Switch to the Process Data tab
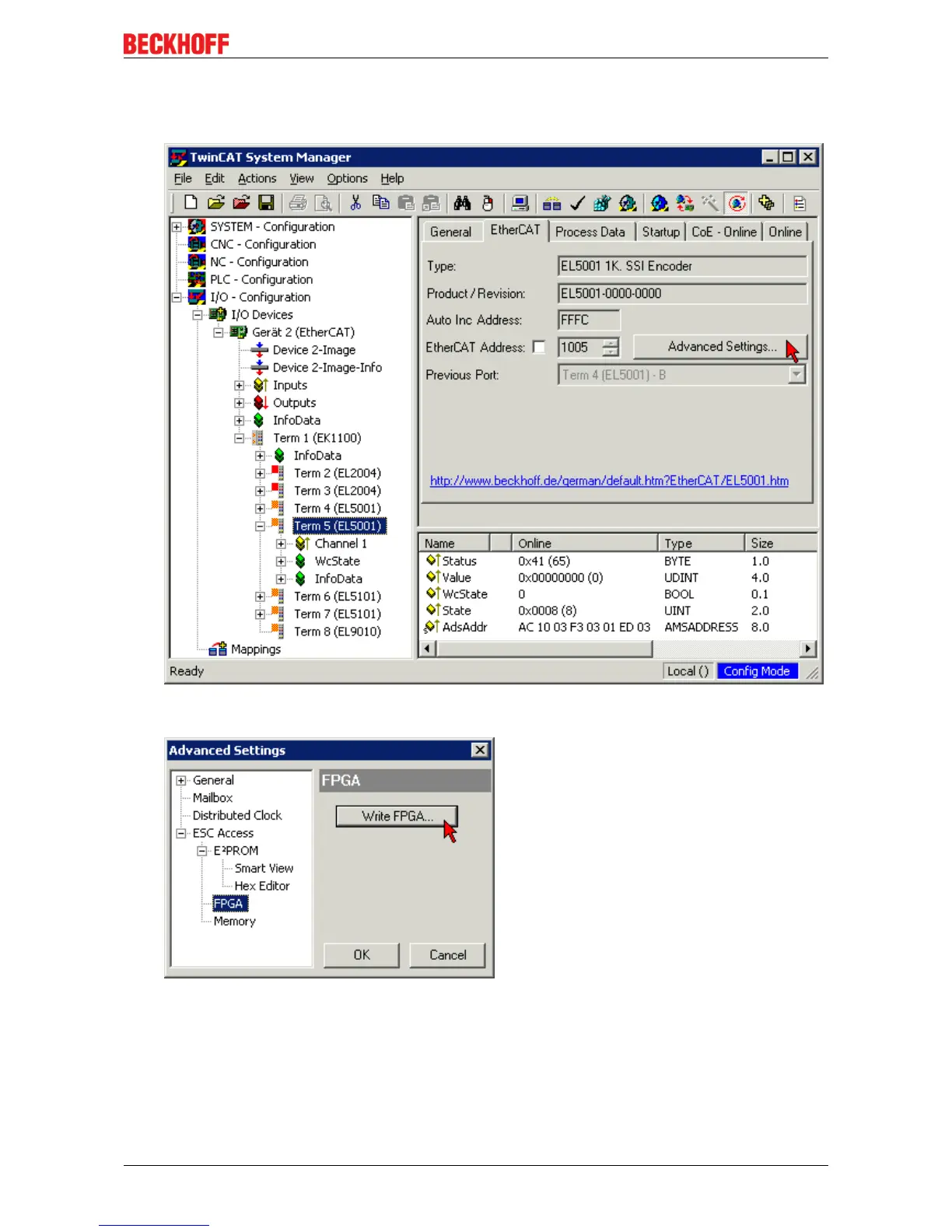The image size is (952, 1232). (x=590, y=232)
